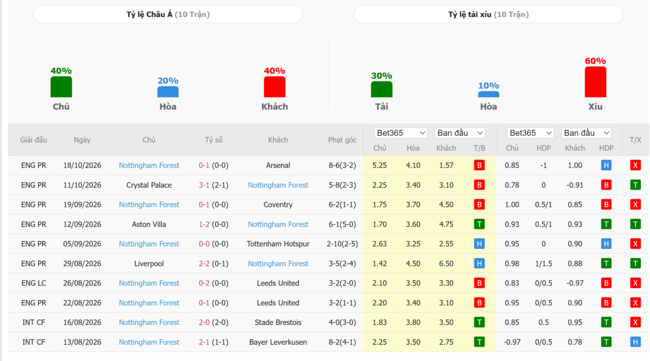The image size is (650, 361).
Task: Click the green T T/B badge in Stade Brestois row
Action: pyautogui.click(x=479, y=322)
